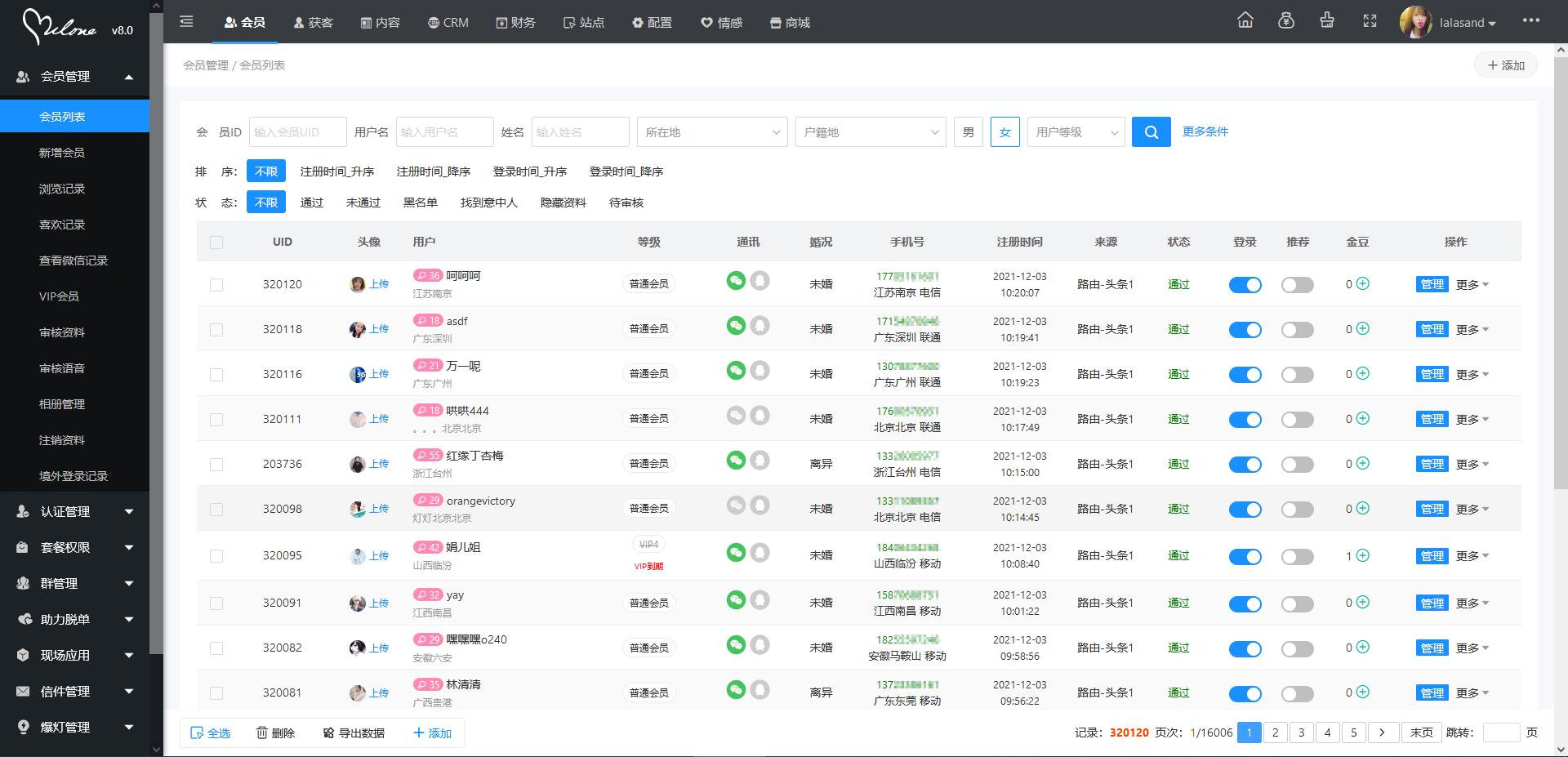Click 管理 button for user 320095
The height and width of the screenshot is (757, 1568).
point(1432,556)
